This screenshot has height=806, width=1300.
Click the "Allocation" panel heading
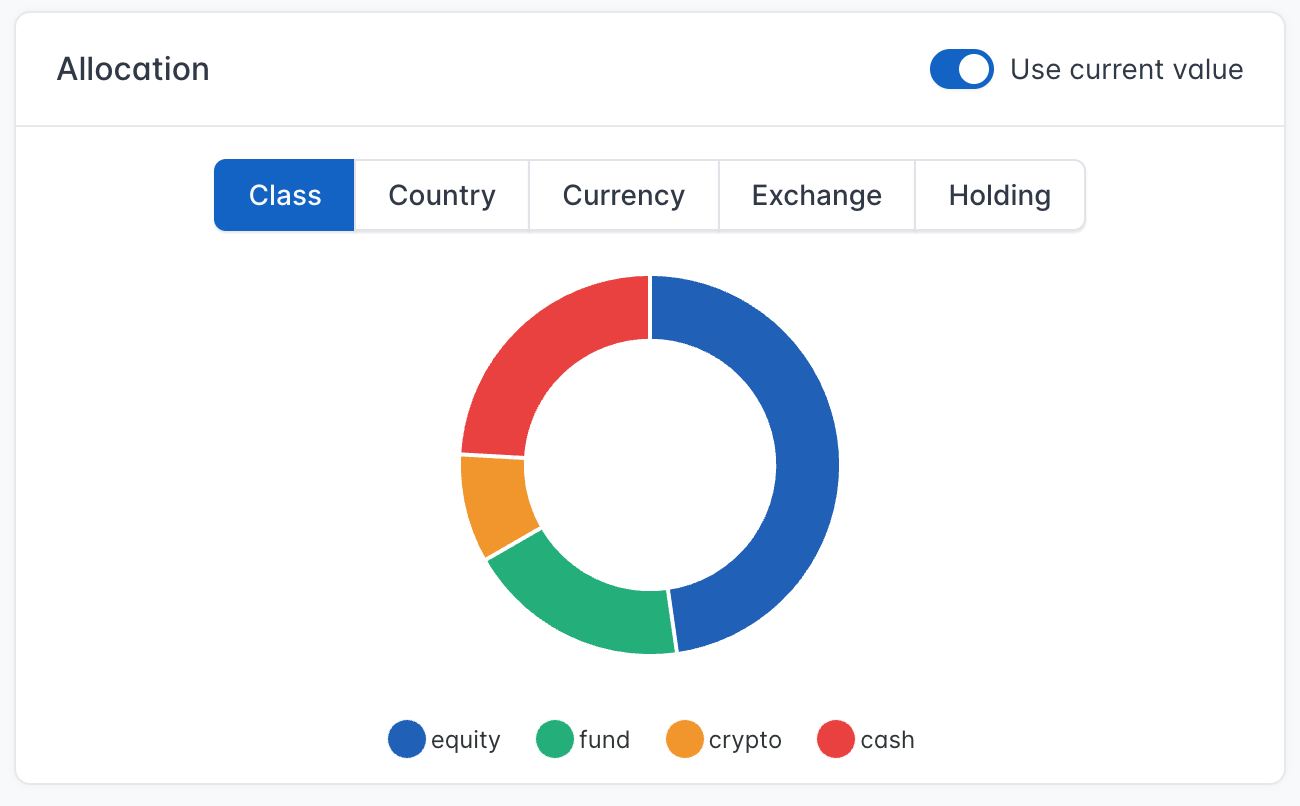(x=133, y=69)
